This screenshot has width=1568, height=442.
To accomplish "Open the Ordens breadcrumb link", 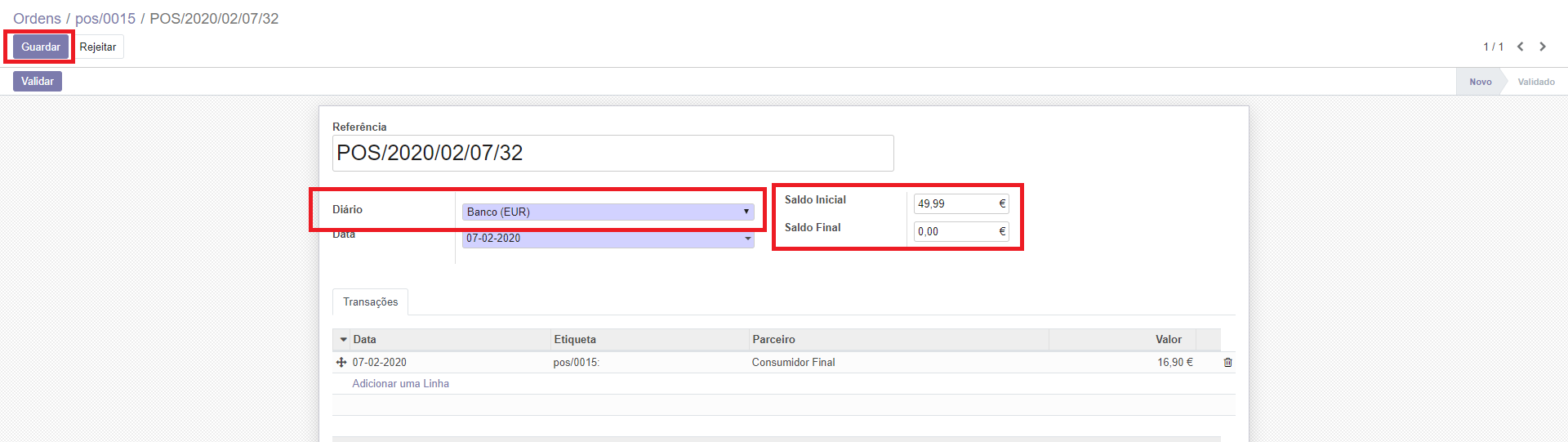I will [37, 19].
